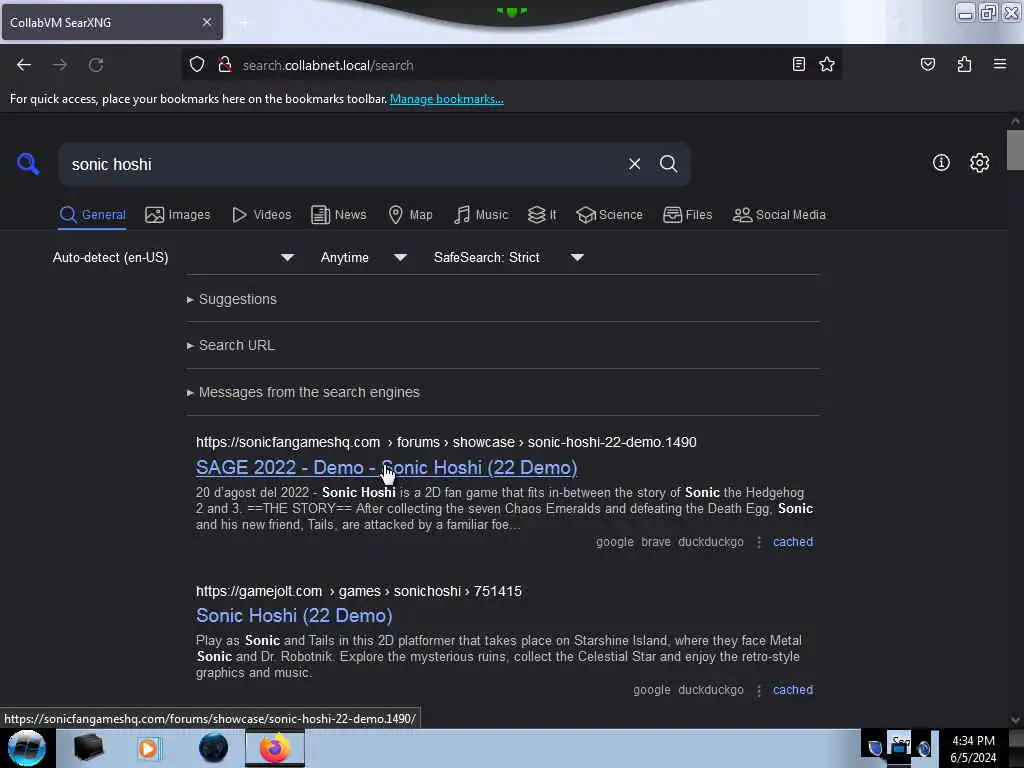Switch to Social Media category
1024x768 pixels.
(x=779, y=215)
